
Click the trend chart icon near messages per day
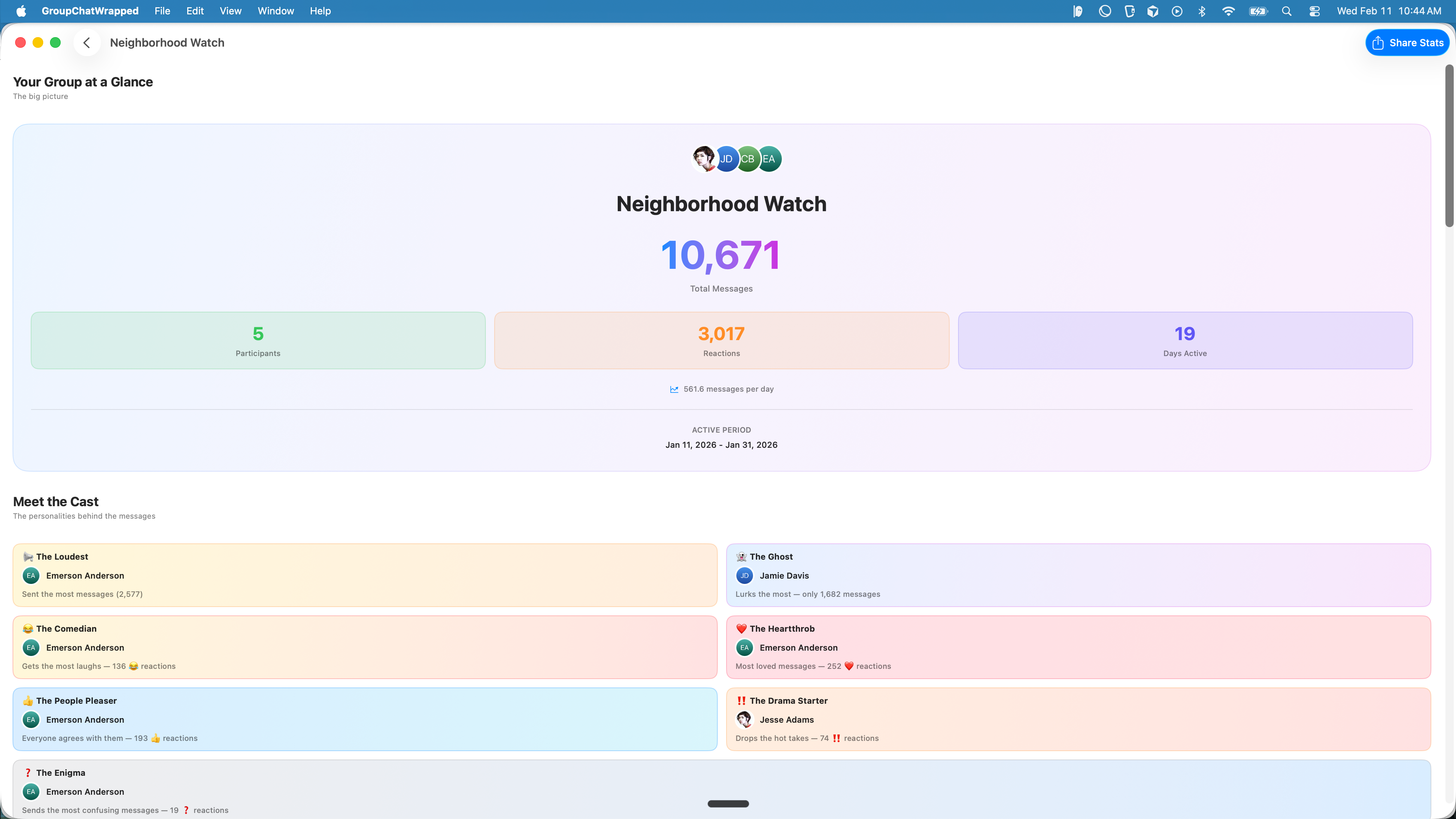(x=674, y=389)
